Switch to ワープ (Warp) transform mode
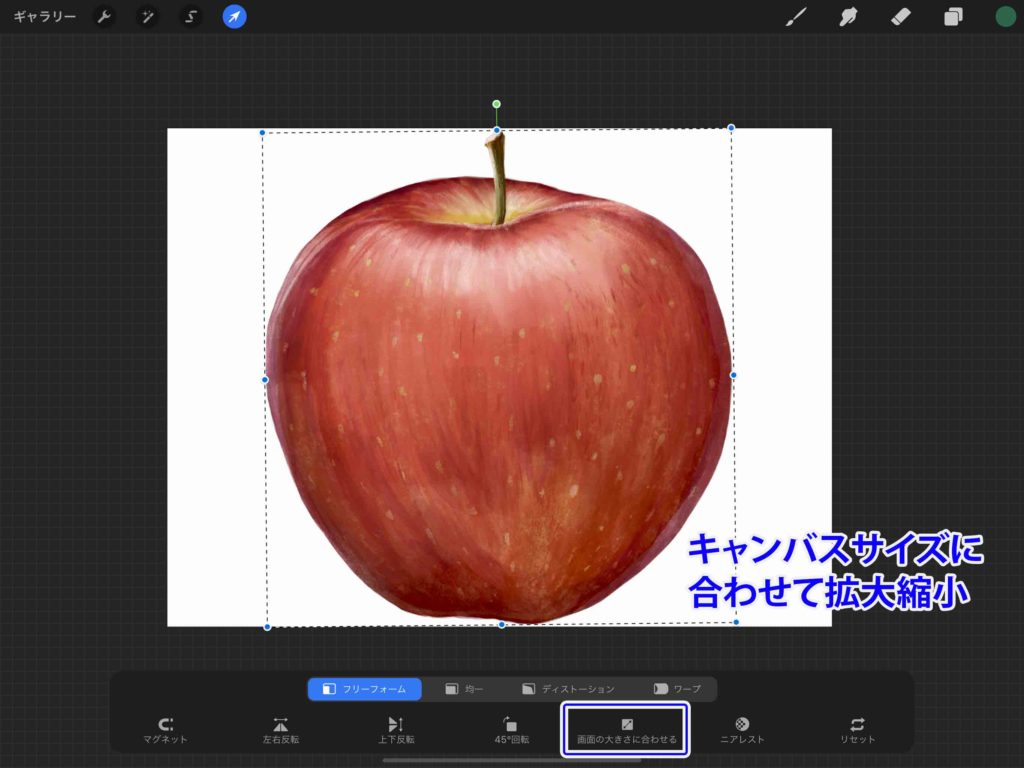 click(677, 689)
